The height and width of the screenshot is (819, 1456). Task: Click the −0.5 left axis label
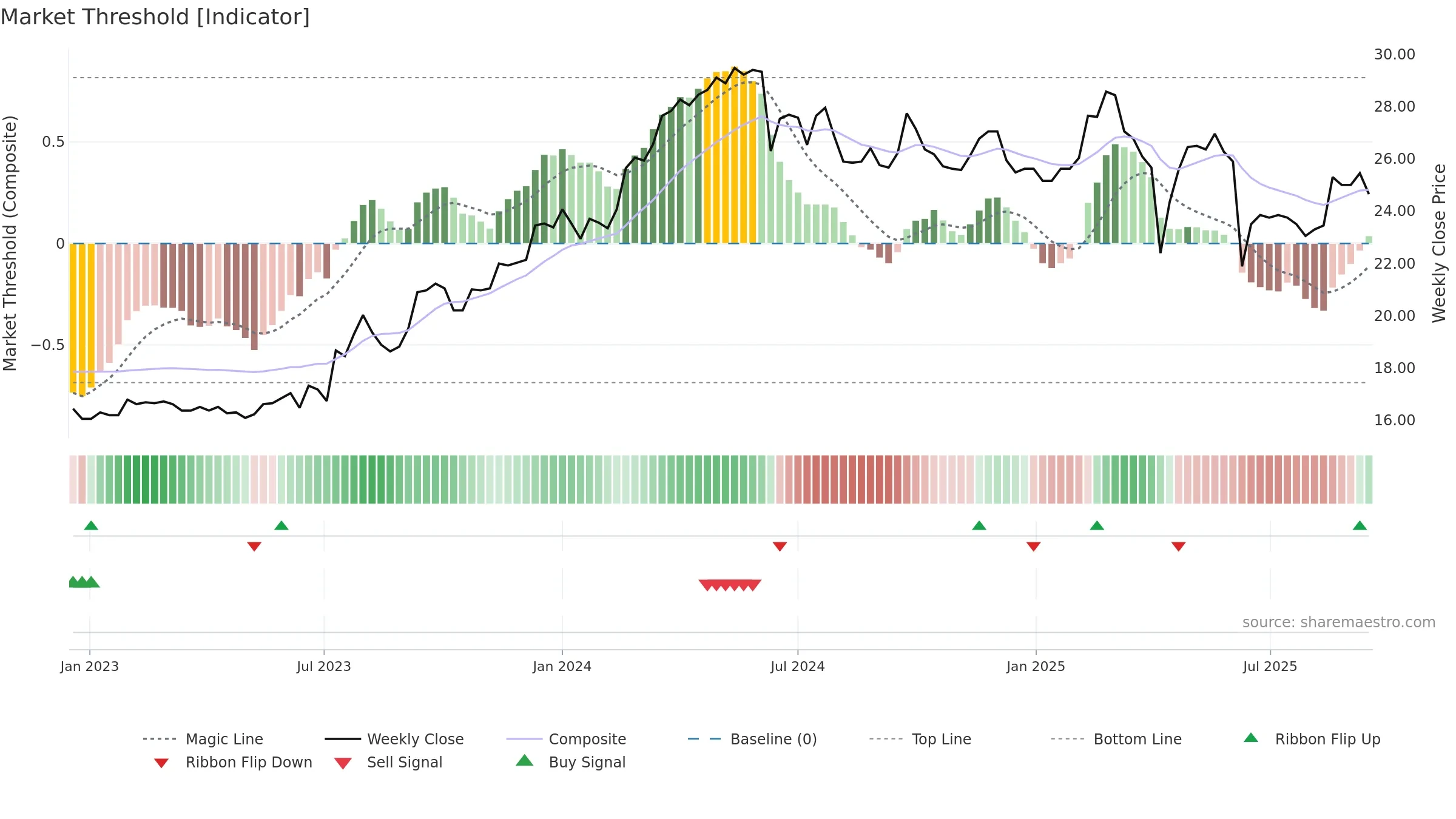point(48,345)
